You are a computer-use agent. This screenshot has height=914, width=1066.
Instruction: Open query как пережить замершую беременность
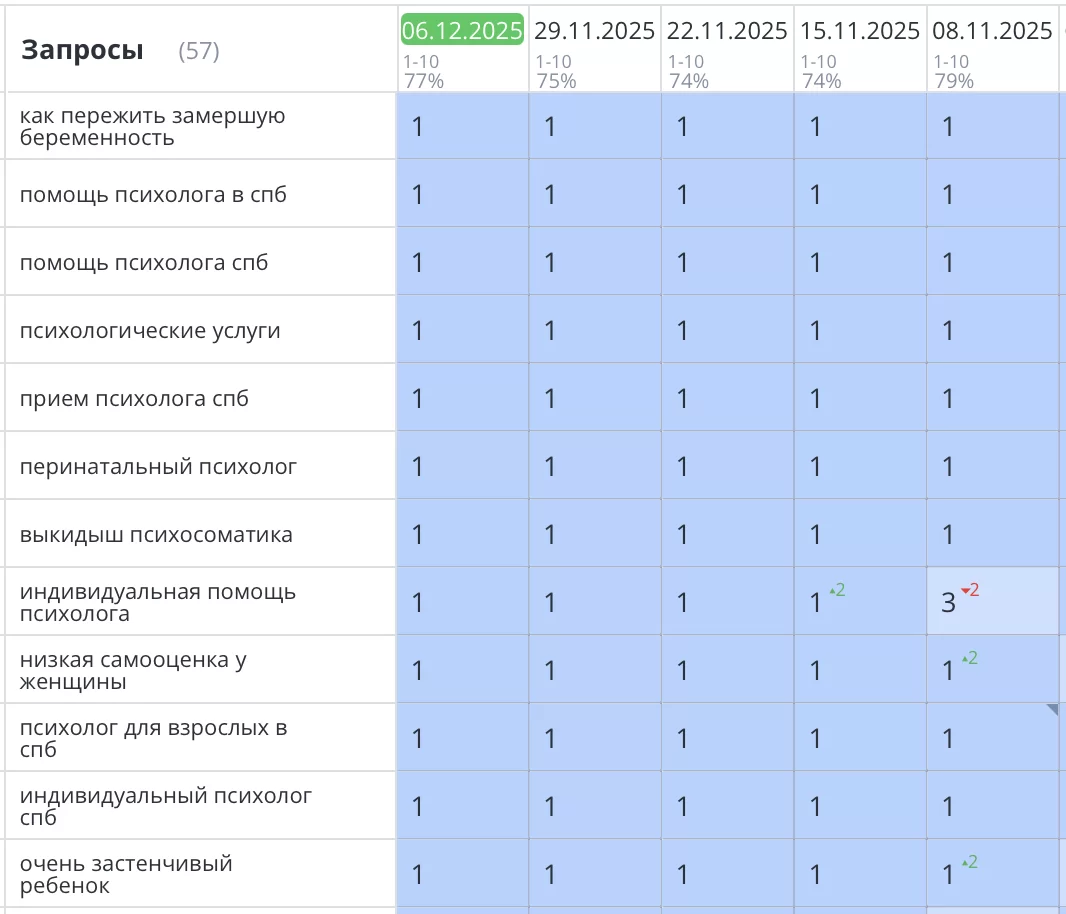click(x=152, y=127)
